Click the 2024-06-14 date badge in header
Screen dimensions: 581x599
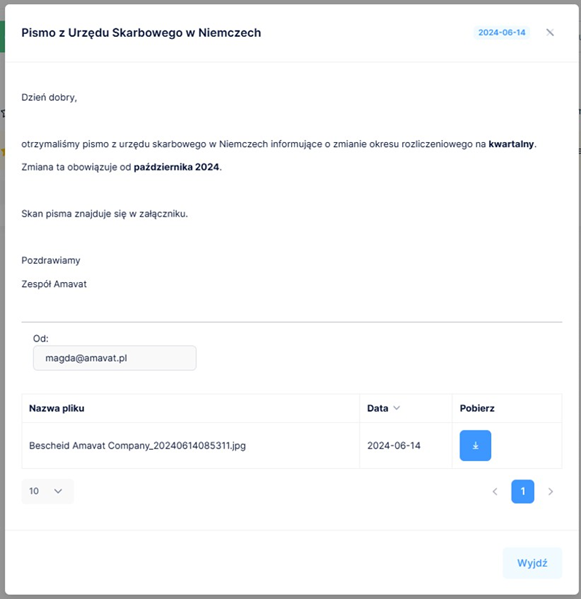tap(502, 32)
